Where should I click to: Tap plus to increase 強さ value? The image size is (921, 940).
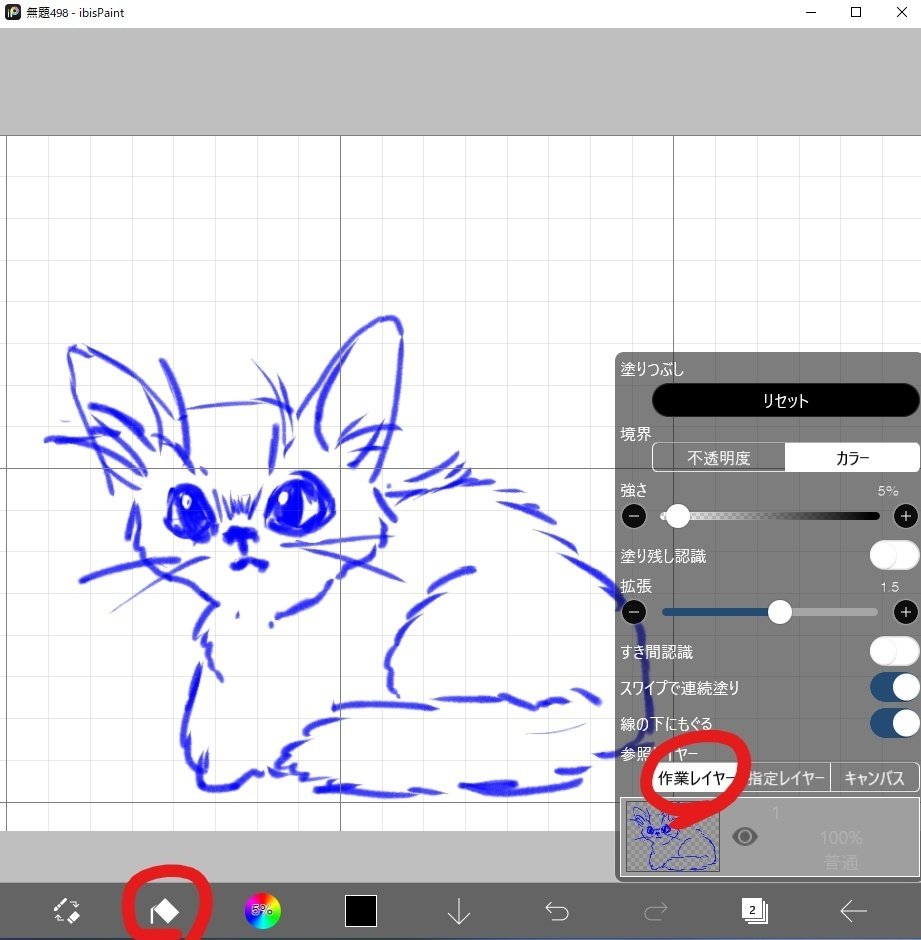[905, 516]
